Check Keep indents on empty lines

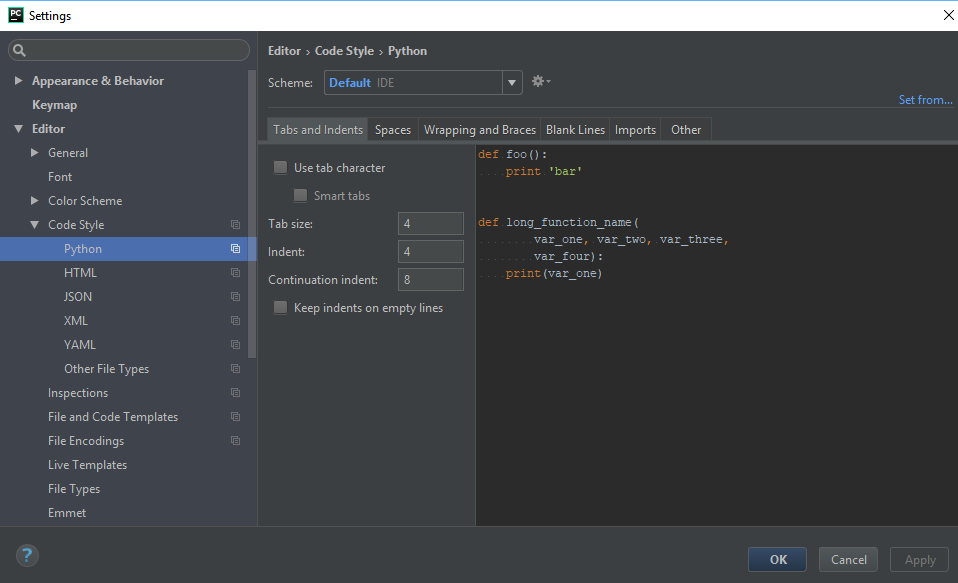(280, 307)
